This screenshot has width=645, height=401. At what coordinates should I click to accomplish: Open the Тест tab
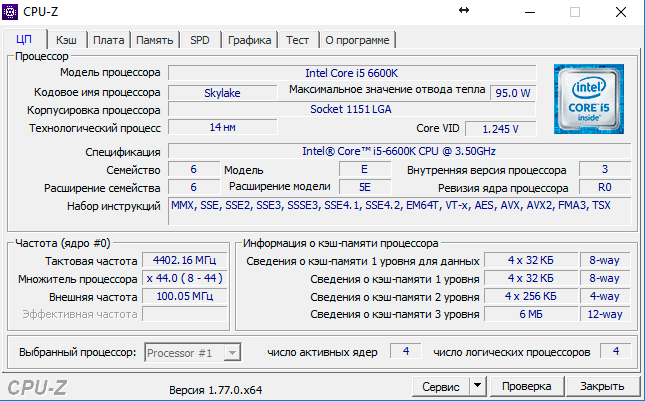click(x=297, y=40)
